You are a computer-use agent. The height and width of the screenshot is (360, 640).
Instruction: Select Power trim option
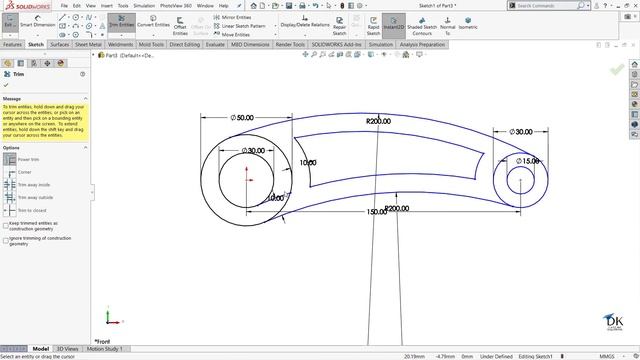pyautogui.click(x=10, y=159)
